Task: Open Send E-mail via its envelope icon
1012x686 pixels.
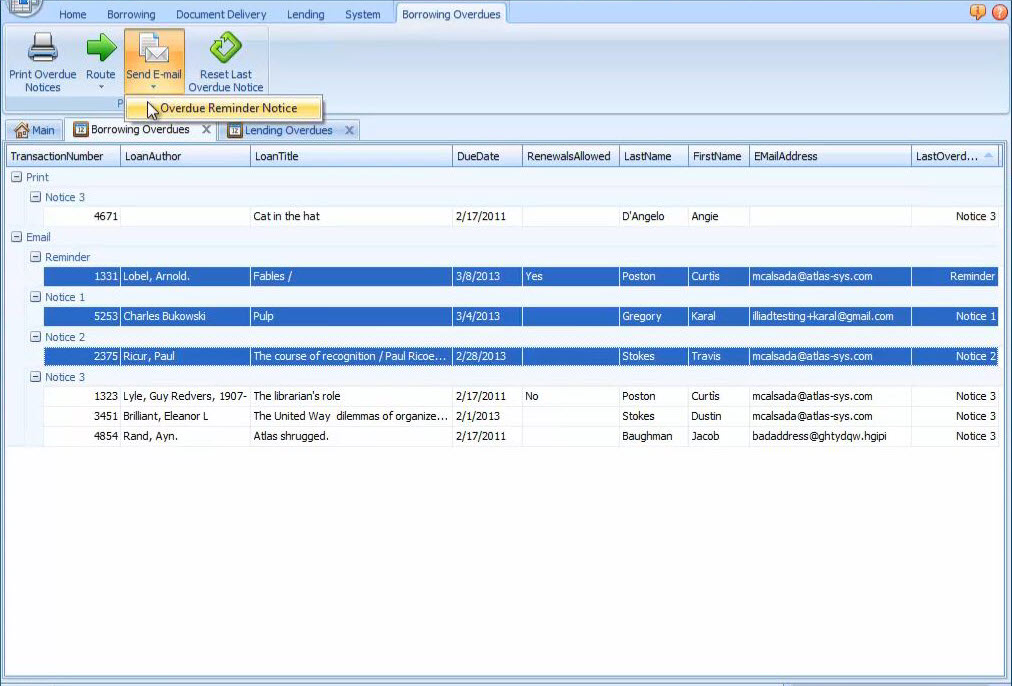Action: click(x=154, y=46)
